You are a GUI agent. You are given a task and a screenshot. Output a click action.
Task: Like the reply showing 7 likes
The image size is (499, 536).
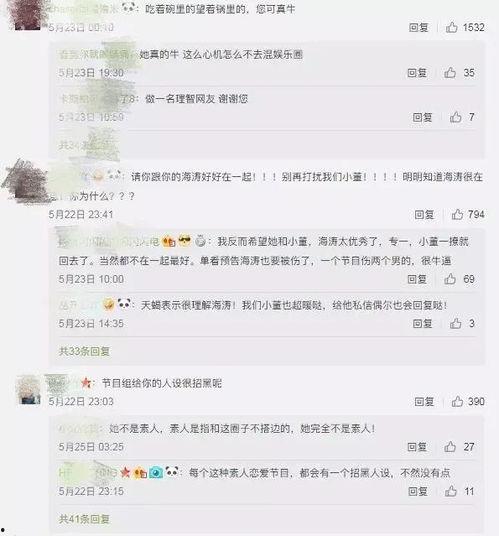pos(455,117)
